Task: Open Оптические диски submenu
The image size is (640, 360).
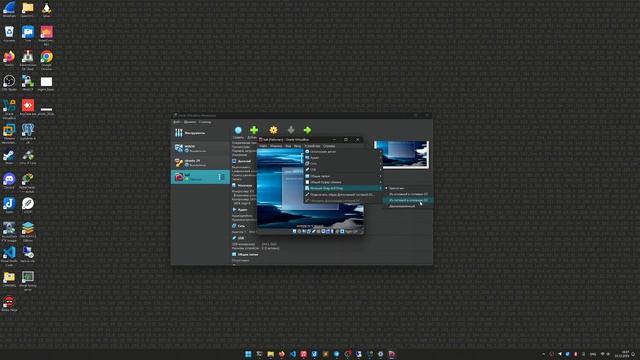Action: point(343,151)
